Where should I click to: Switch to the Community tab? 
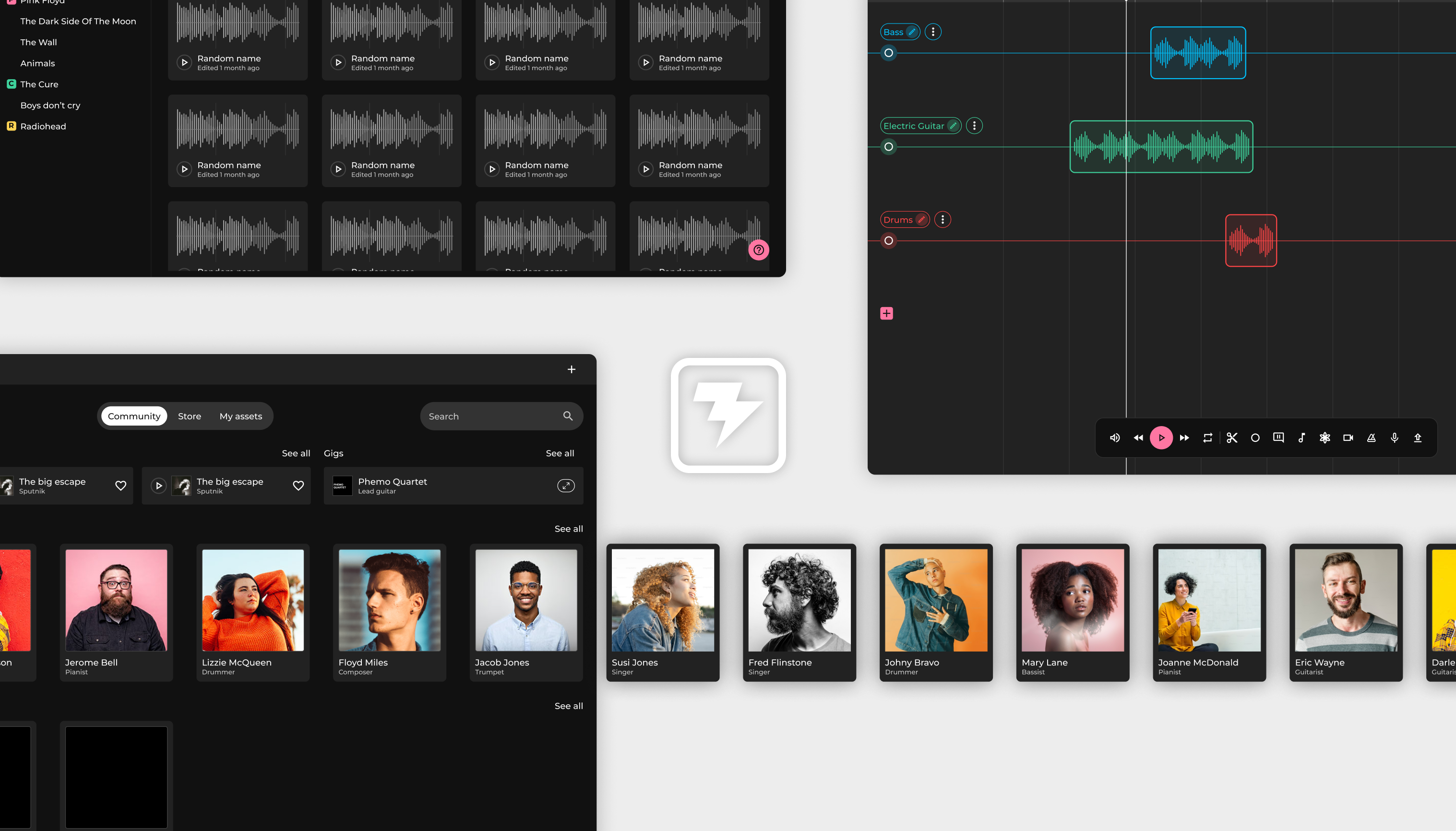click(x=134, y=416)
